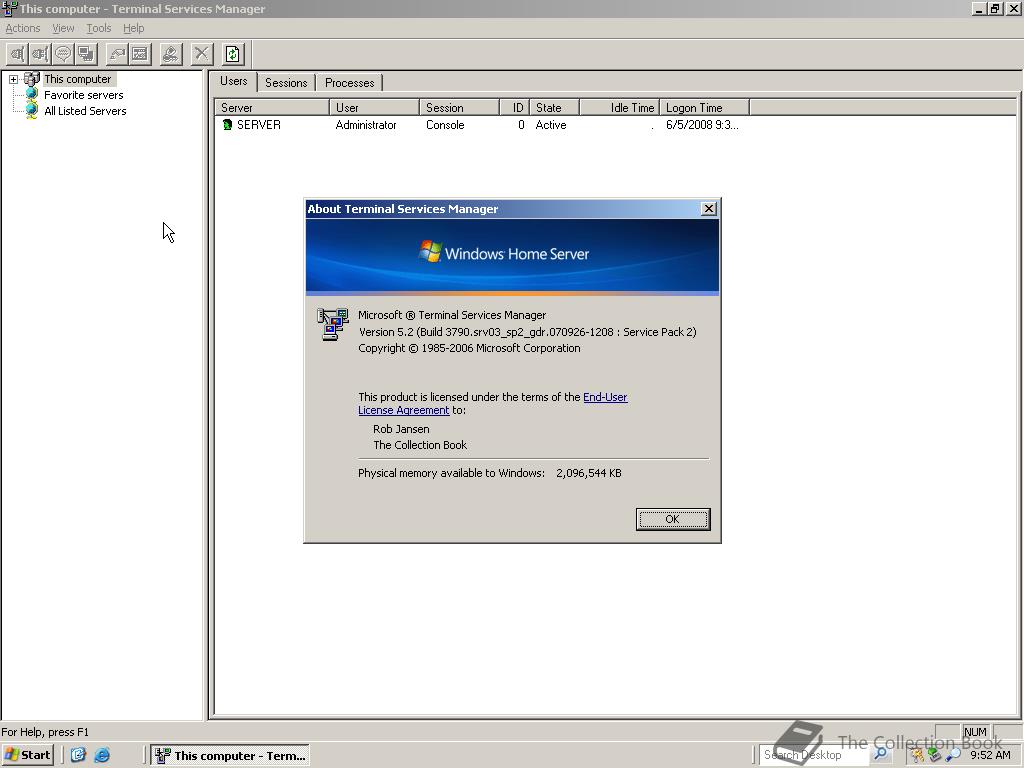The width and height of the screenshot is (1024, 768).
Task: Open the Help menu
Action: 133,28
